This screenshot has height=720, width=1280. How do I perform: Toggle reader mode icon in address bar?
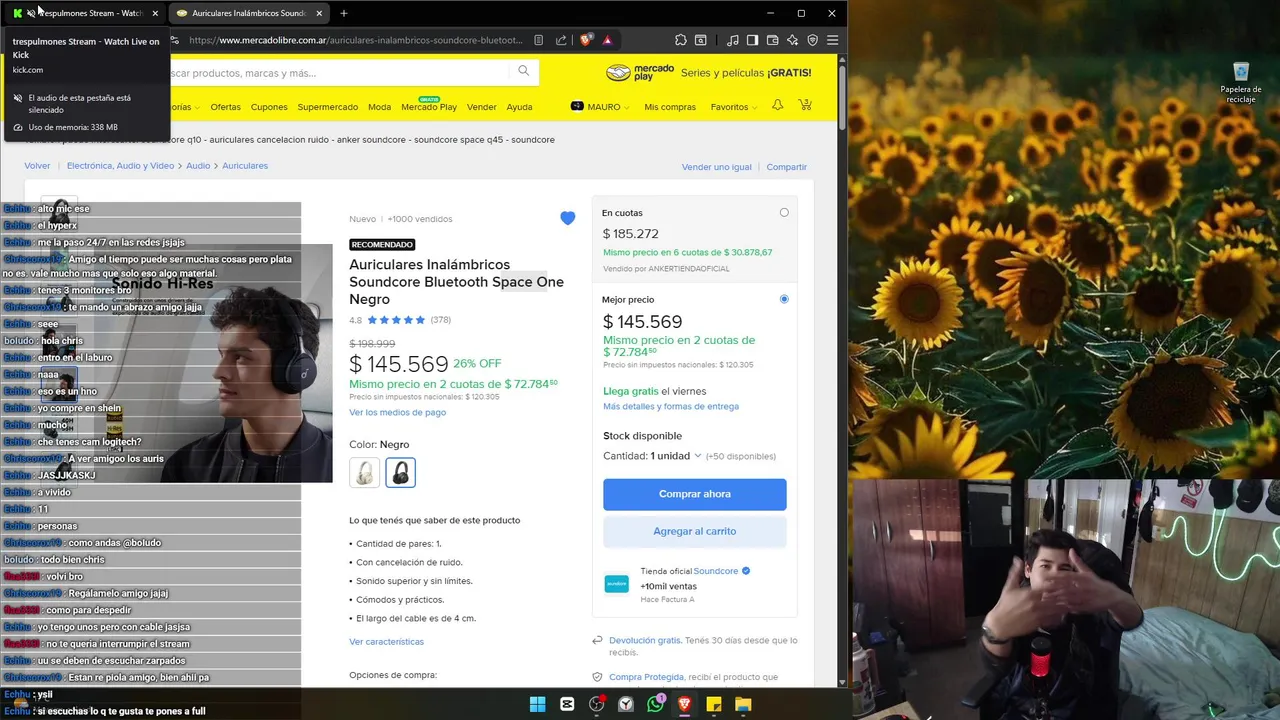coord(538,40)
